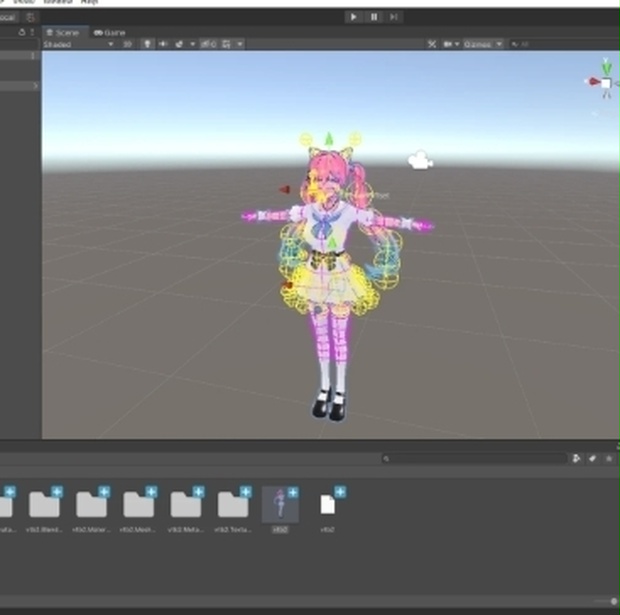Open the Gizmos dropdown
620x615 pixels.
click(x=483, y=44)
